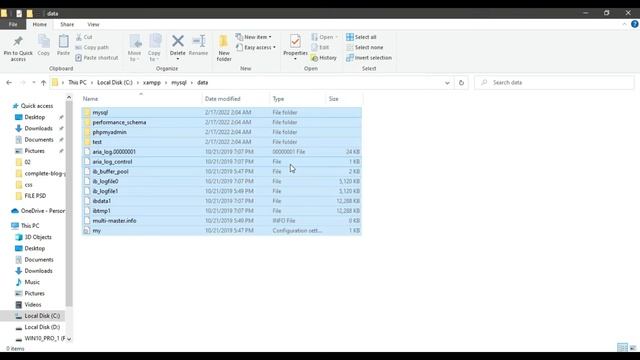Viewport: 640px width, 360px height.
Task: Select the phpmyadmin folder
Action: (x=222, y=132)
